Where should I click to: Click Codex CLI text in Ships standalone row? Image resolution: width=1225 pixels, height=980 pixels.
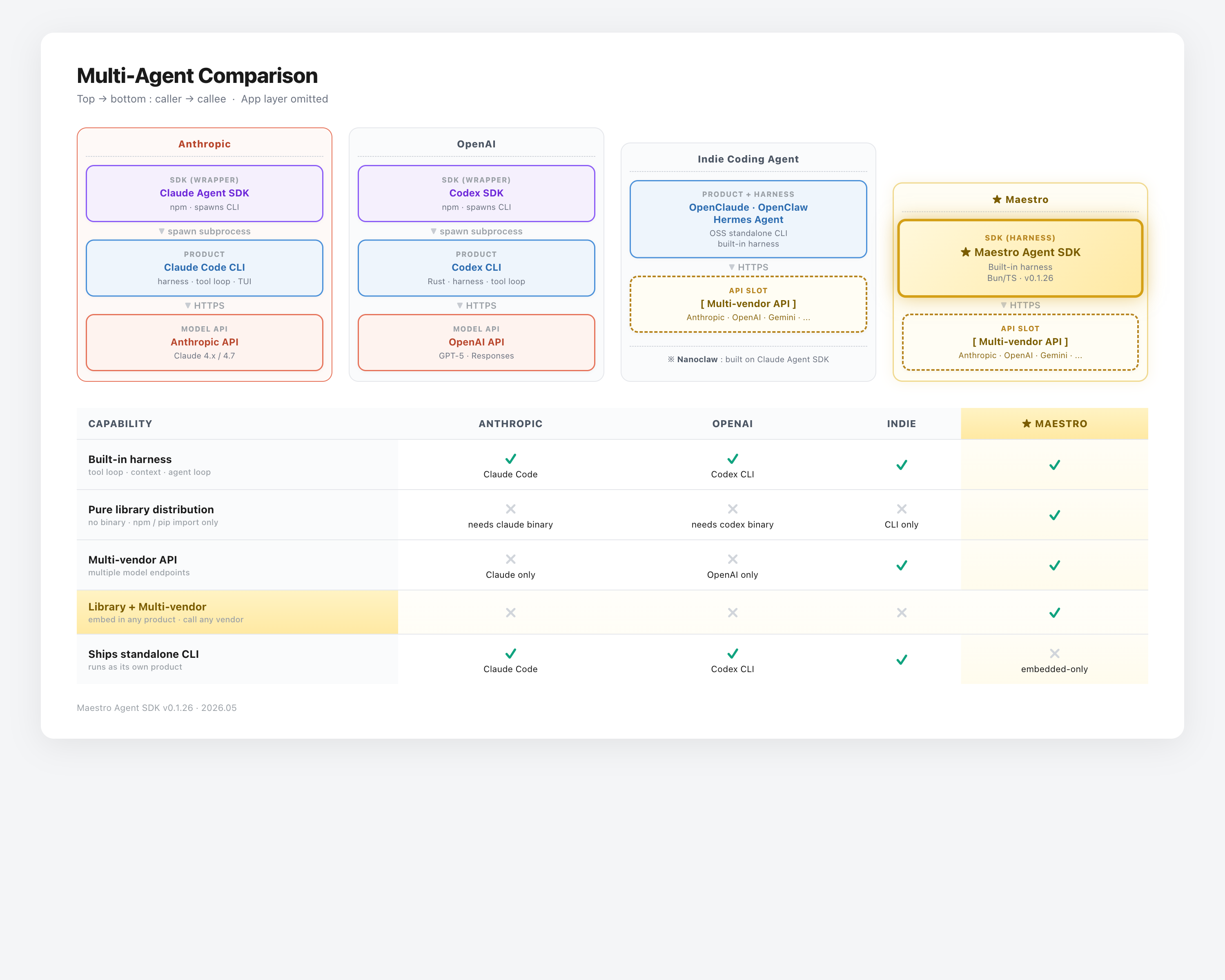(x=733, y=669)
